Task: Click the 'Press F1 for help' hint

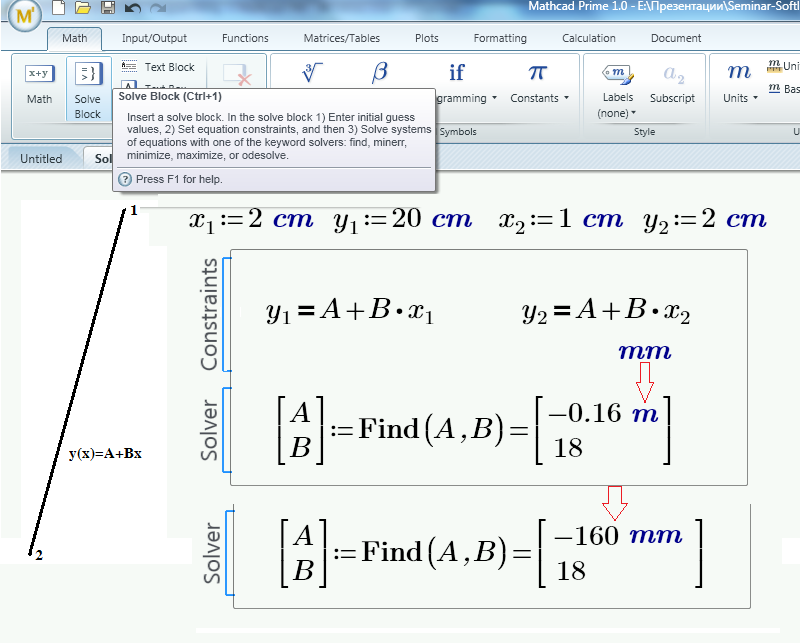Action: (179, 179)
